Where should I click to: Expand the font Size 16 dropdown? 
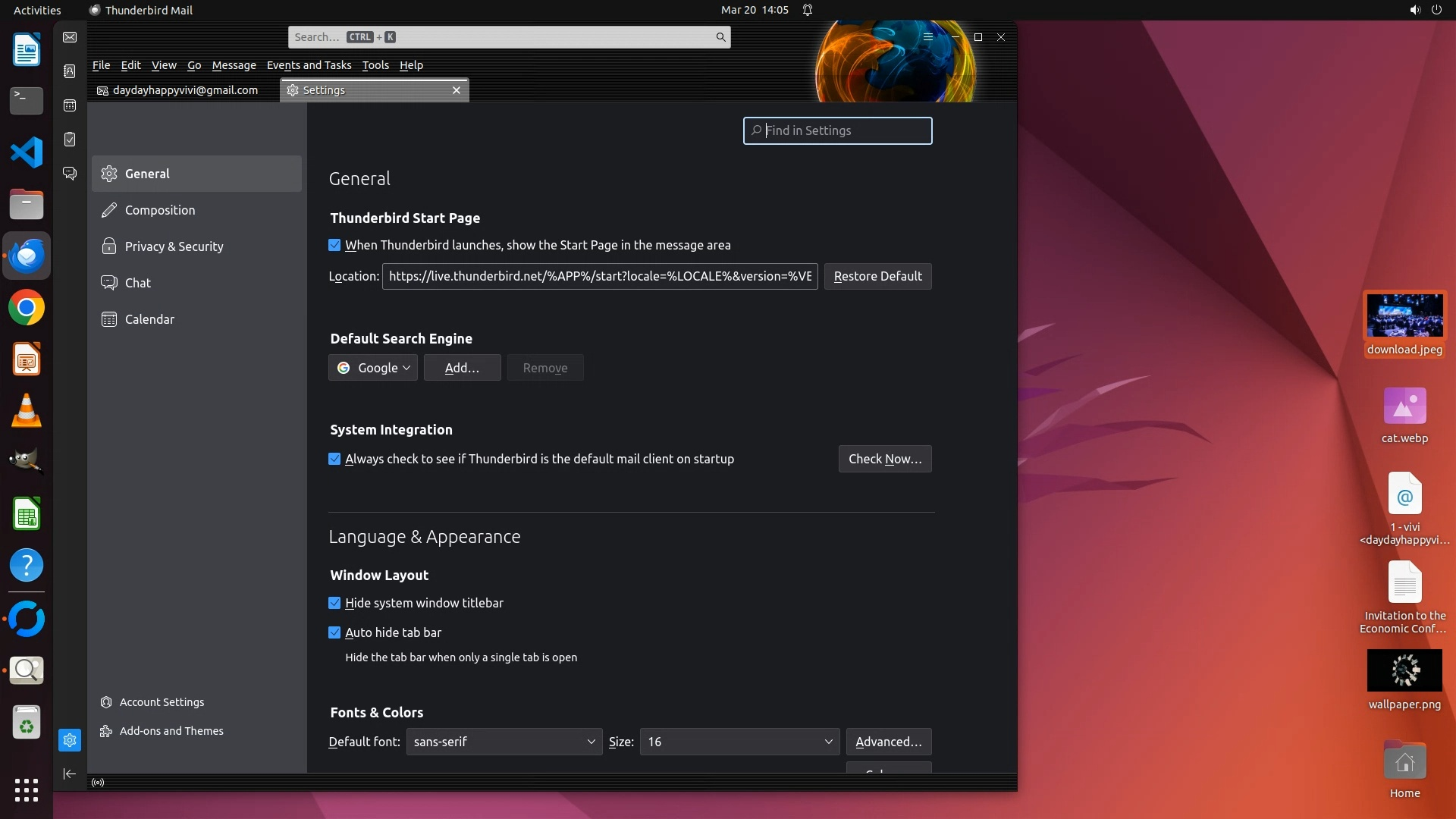point(739,742)
